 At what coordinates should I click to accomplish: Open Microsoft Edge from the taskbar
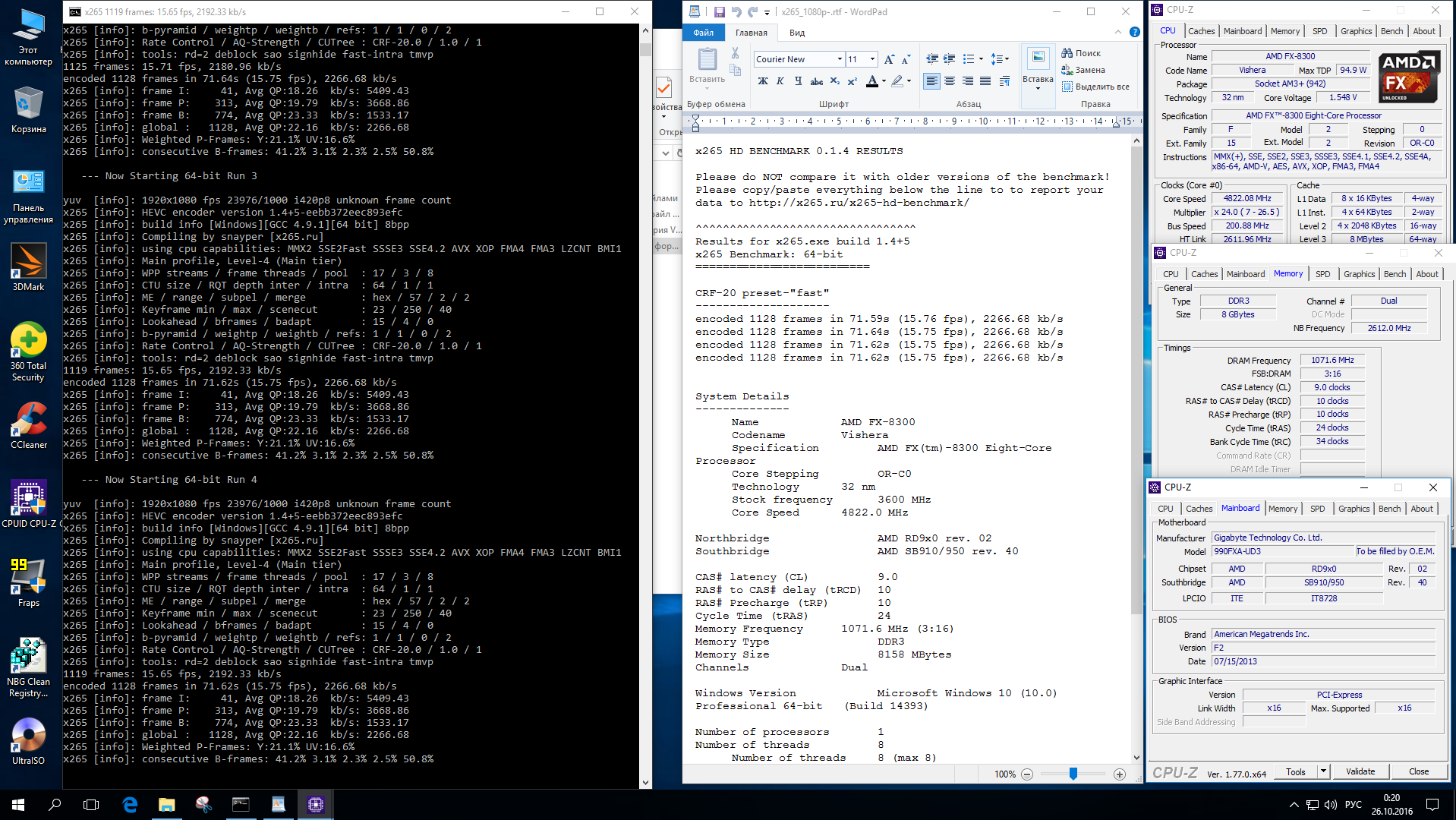(x=130, y=804)
